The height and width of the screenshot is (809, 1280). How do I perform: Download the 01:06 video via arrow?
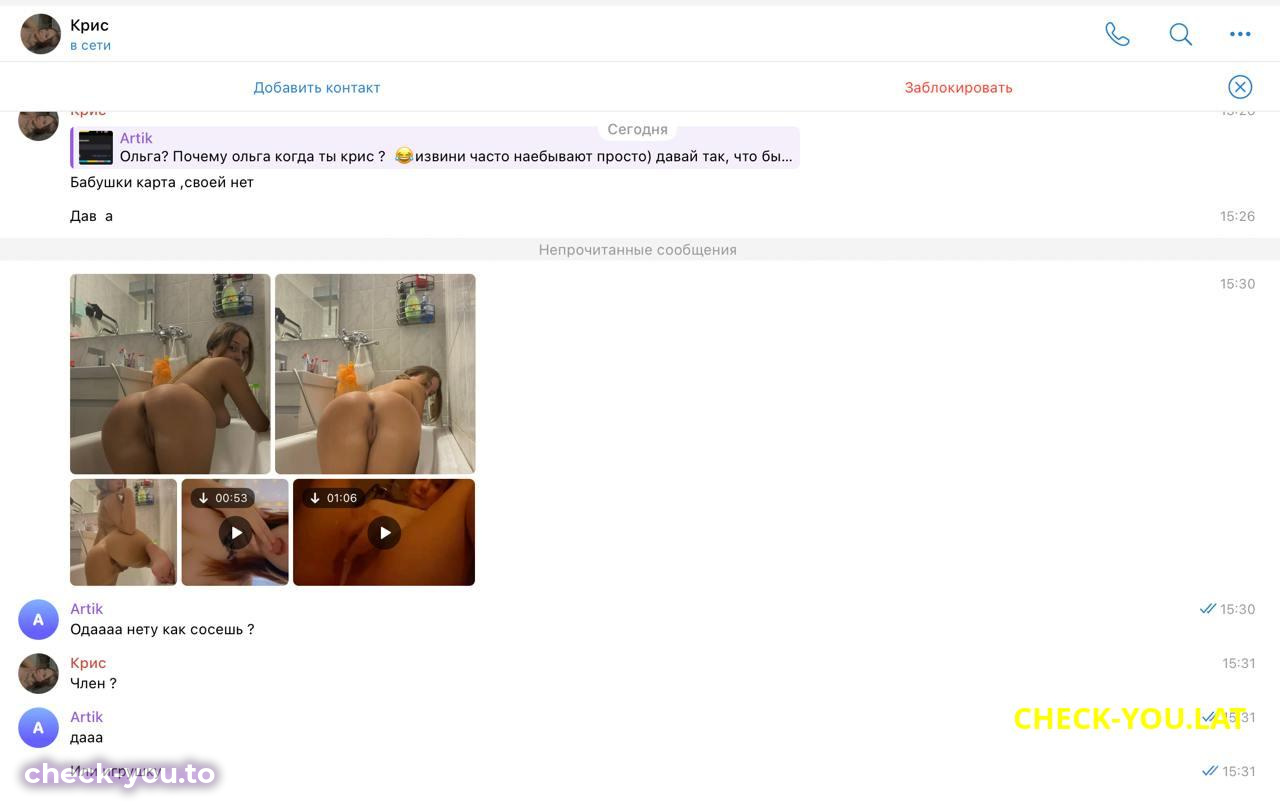pyautogui.click(x=315, y=498)
